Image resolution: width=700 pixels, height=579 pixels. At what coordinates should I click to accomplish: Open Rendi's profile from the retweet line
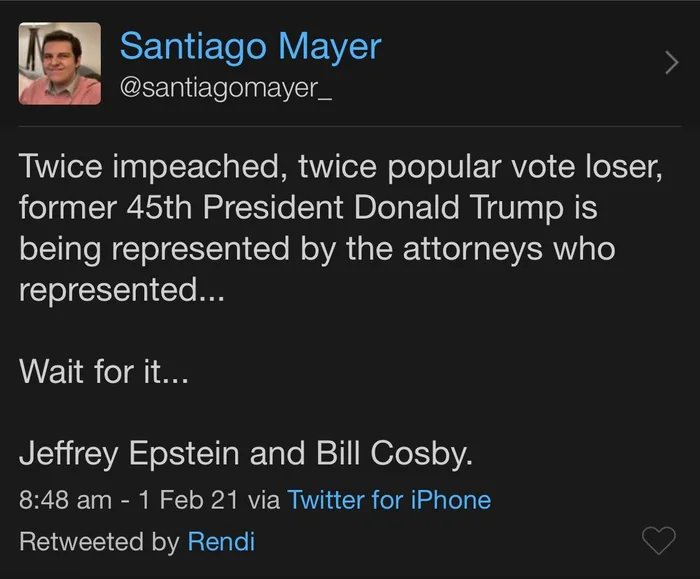coord(221,542)
